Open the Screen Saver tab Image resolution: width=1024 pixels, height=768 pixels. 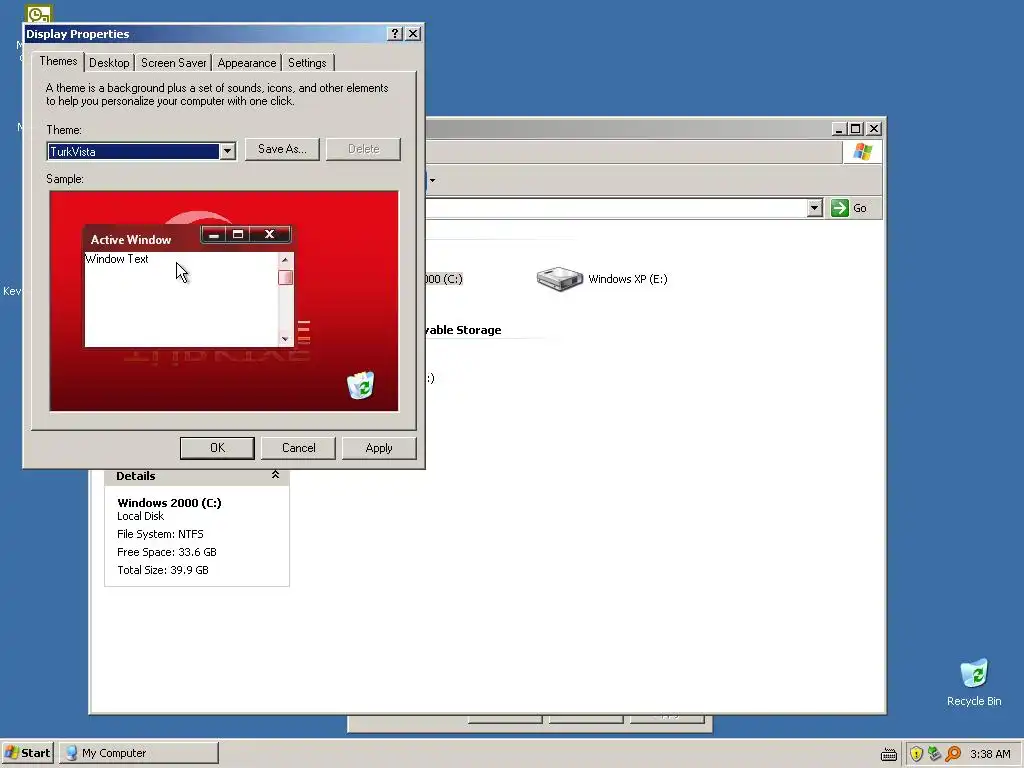pyautogui.click(x=174, y=63)
